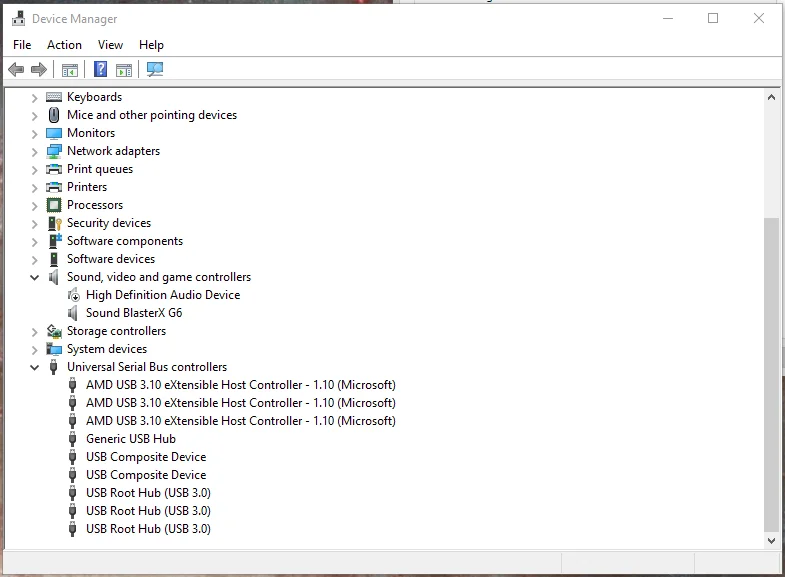Select the Security devices label

pos(109,223)
